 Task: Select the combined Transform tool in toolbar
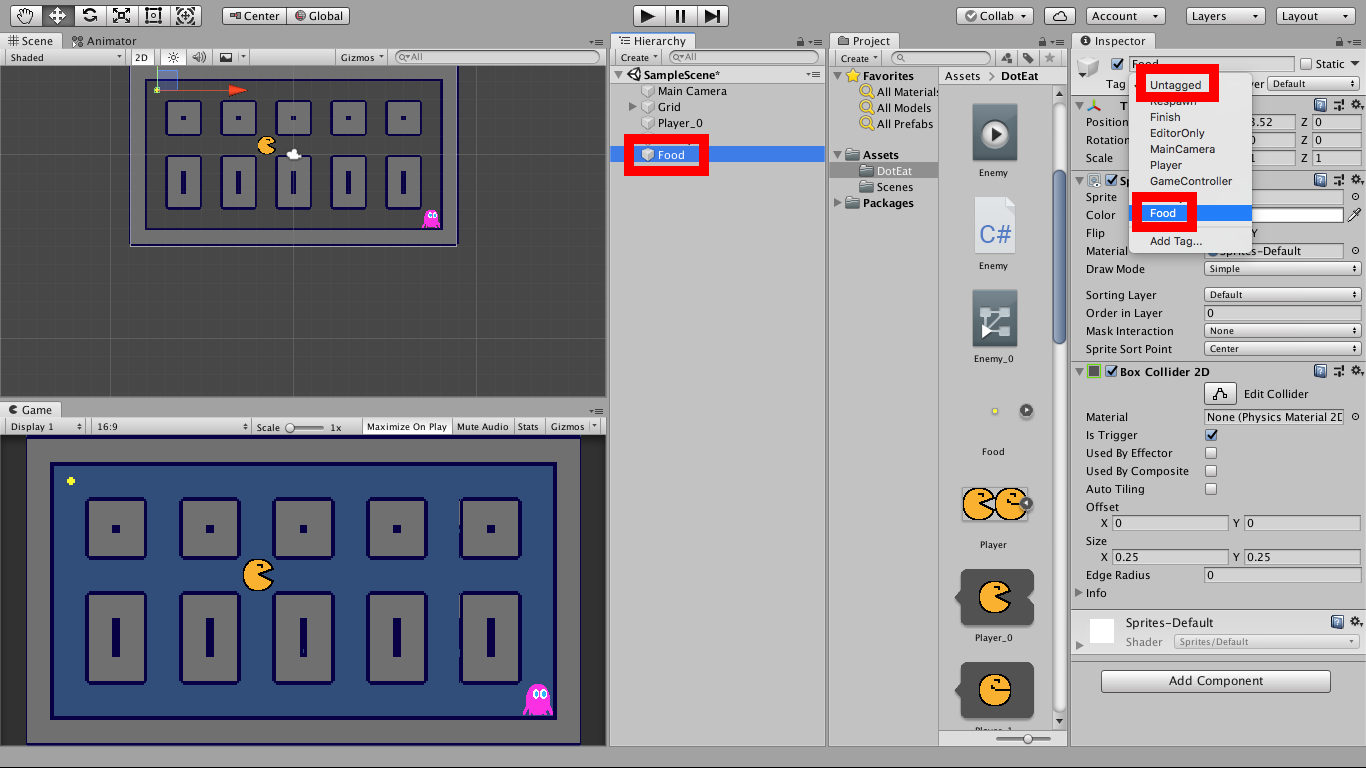coord(185,16)
